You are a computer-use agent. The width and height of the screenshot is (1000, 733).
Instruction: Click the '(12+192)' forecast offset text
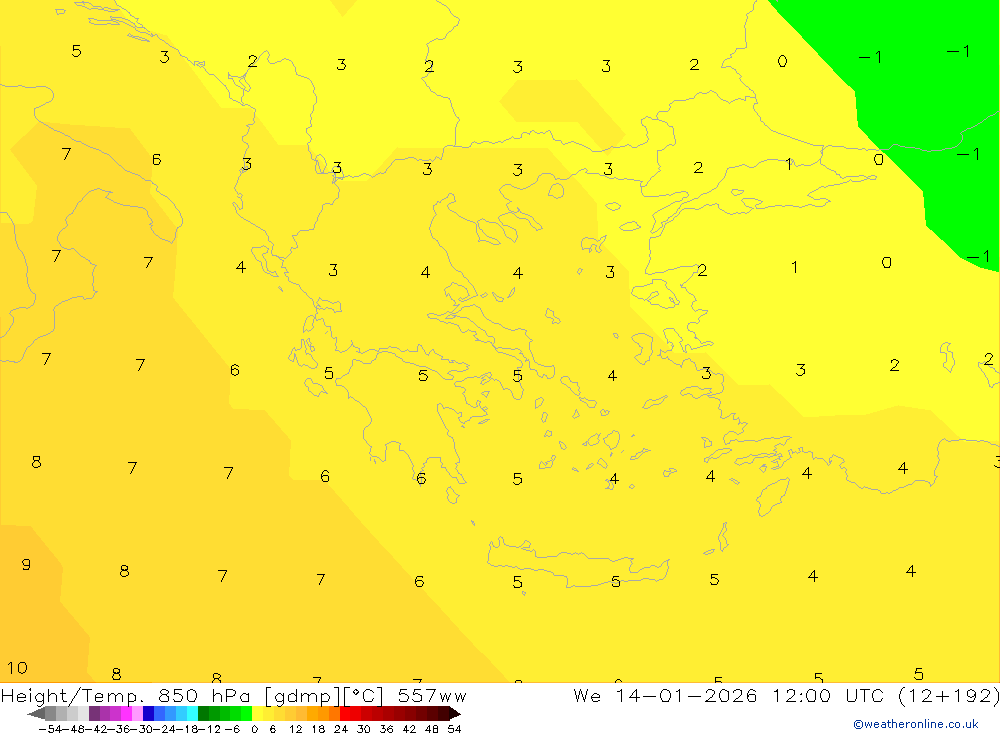(x=948, y=696)
